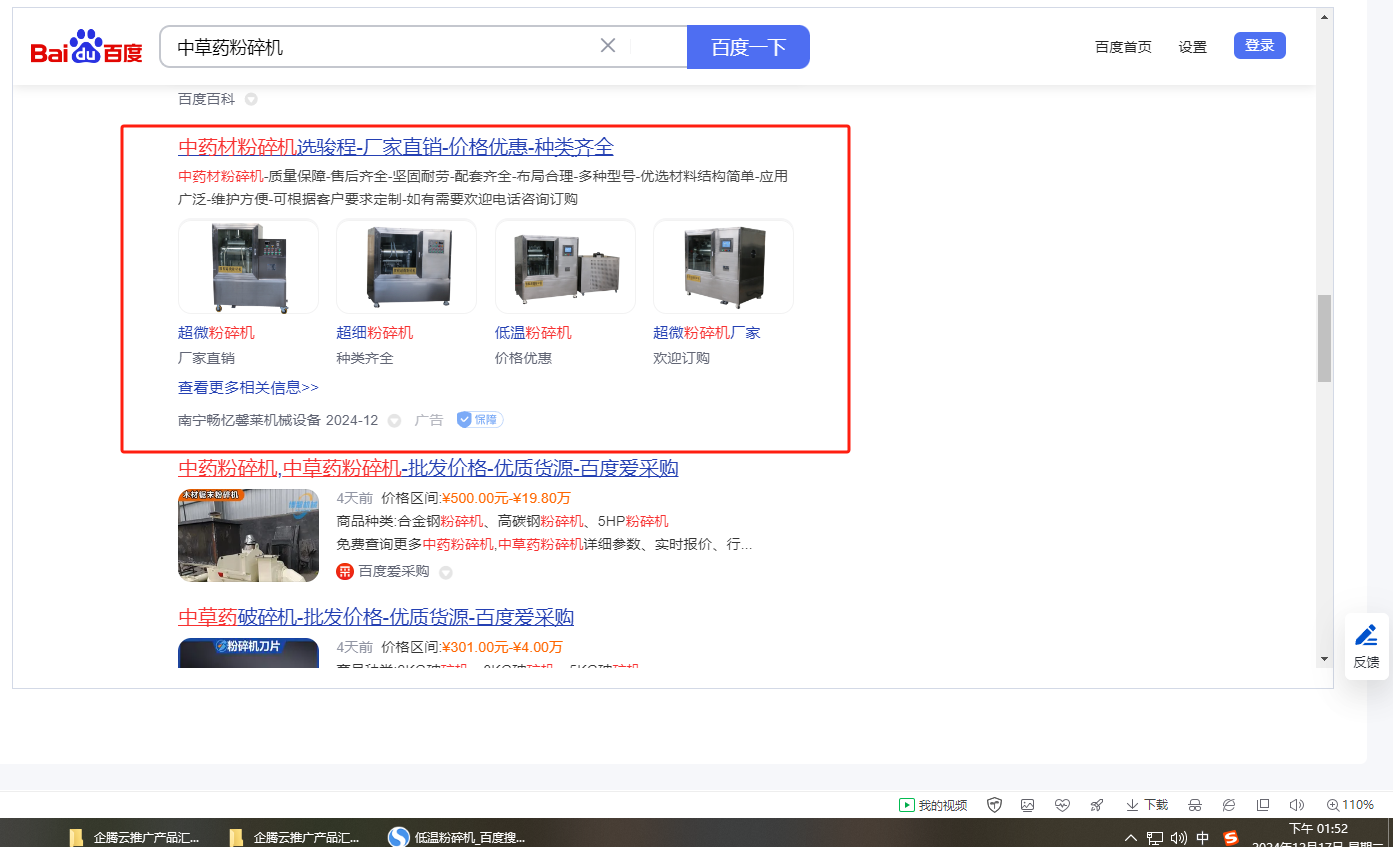Screen dimensions: 1393x847
Task: Open the 中草药破碎机-批发价格 result title
Action: pos(376,617)
